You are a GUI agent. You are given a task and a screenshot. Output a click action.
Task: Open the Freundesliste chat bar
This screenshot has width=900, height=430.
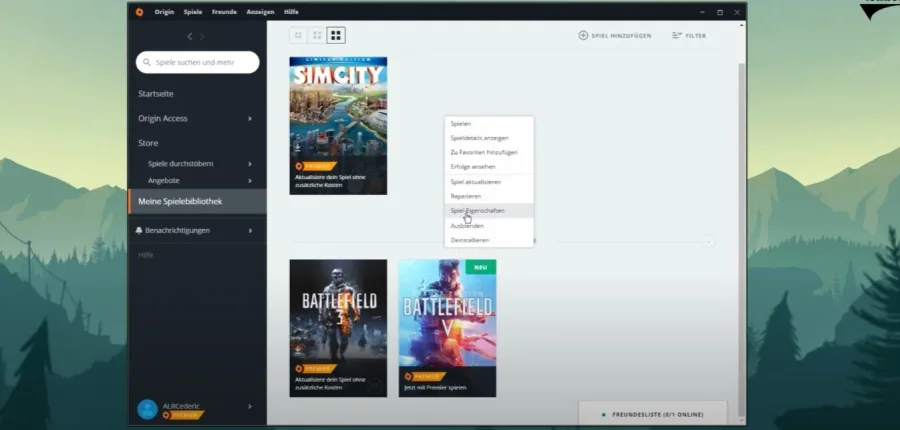click(653, 414)
